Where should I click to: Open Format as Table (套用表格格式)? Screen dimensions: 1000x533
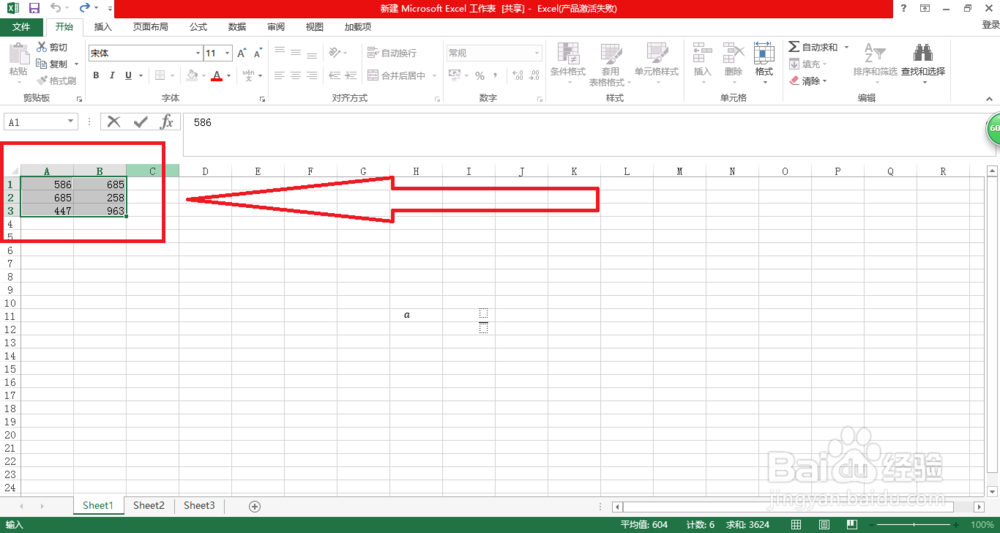point(610,64)
